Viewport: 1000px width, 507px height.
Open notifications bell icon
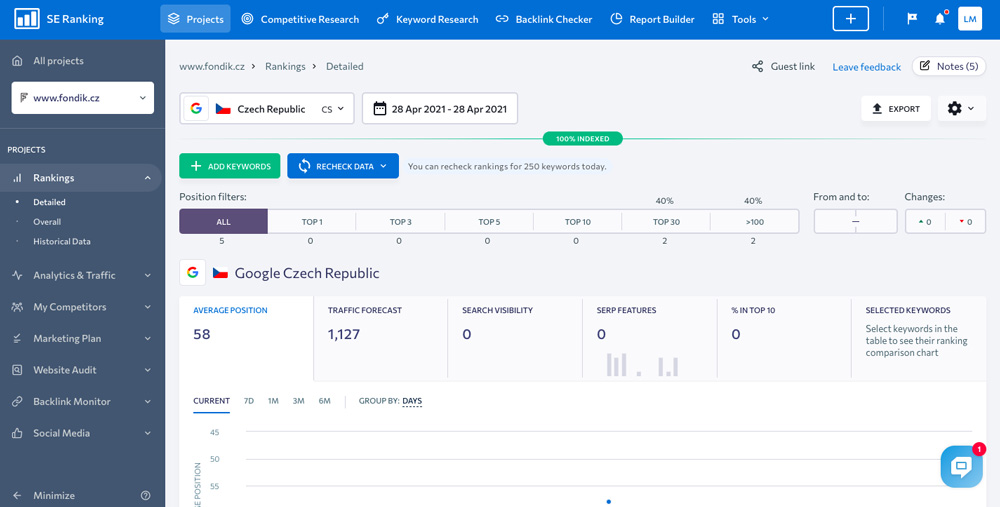click(940, 19)
